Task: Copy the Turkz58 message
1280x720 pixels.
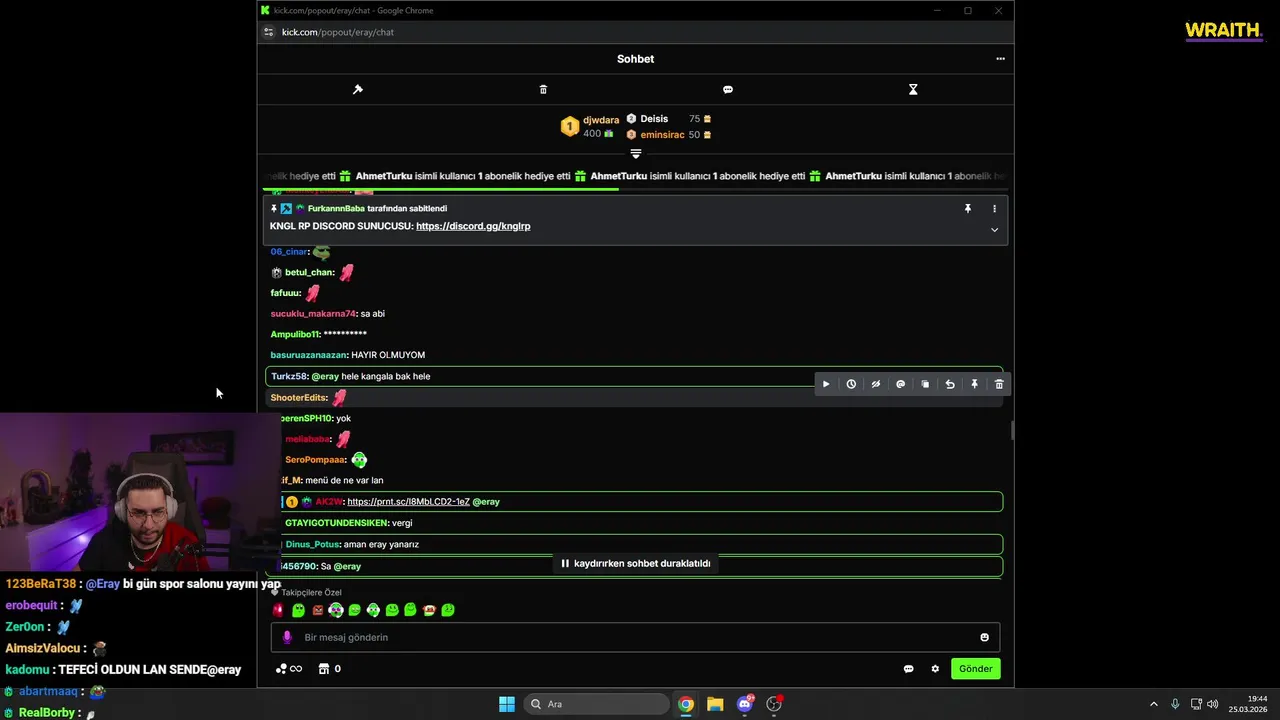Action: [925, 384]
